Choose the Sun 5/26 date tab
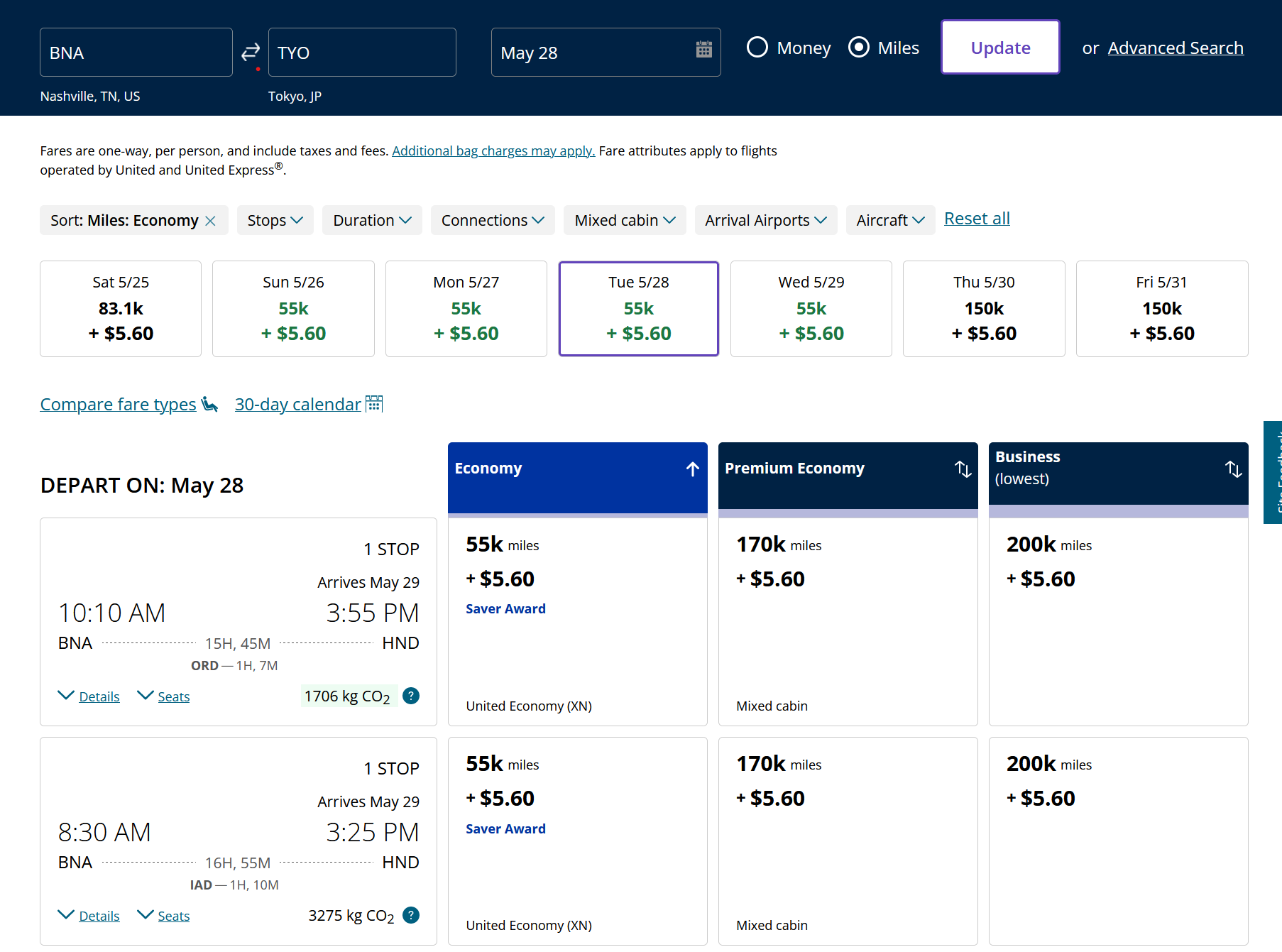1282x952 pixels. [293, 309]
